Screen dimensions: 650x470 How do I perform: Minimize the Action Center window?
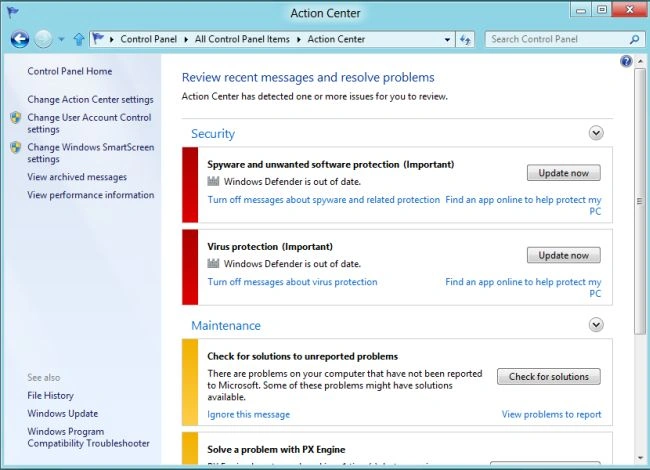point(581,10)
